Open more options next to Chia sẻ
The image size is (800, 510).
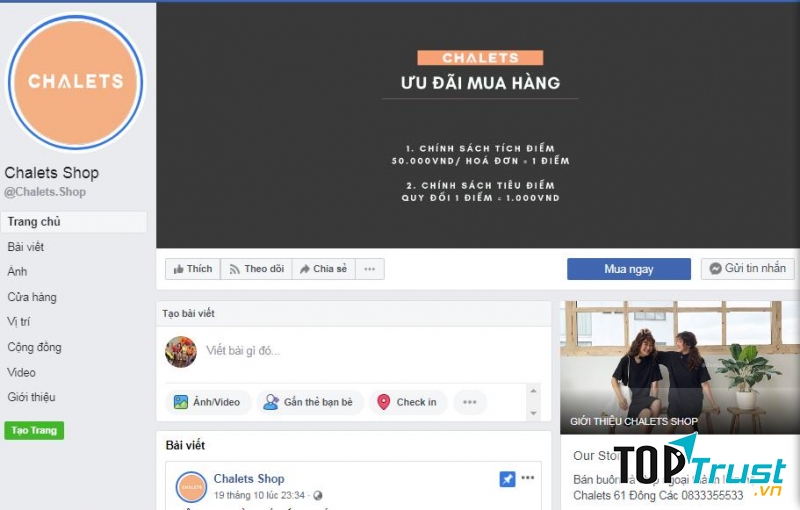point(370,269)
